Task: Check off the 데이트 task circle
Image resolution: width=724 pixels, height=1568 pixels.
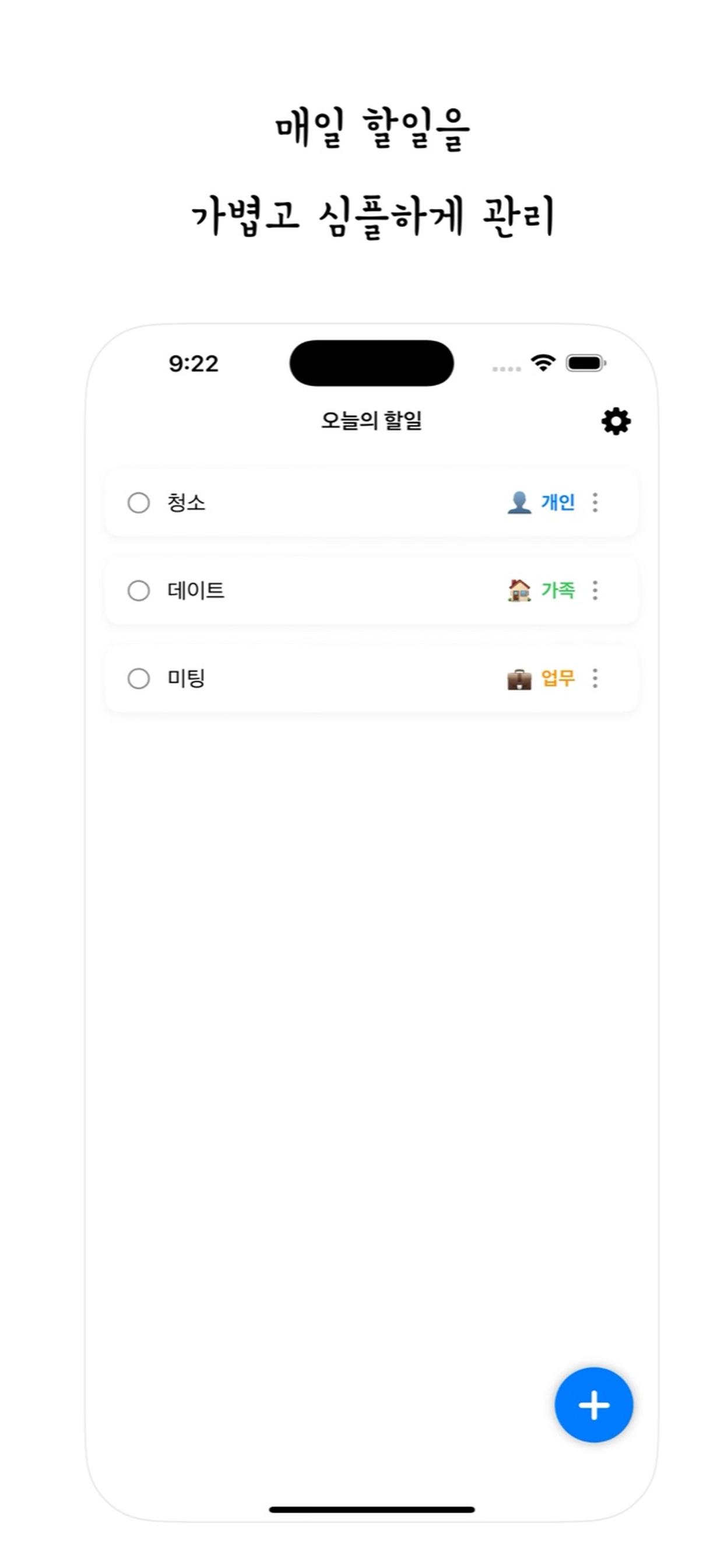Action: [x=139, y=590]
